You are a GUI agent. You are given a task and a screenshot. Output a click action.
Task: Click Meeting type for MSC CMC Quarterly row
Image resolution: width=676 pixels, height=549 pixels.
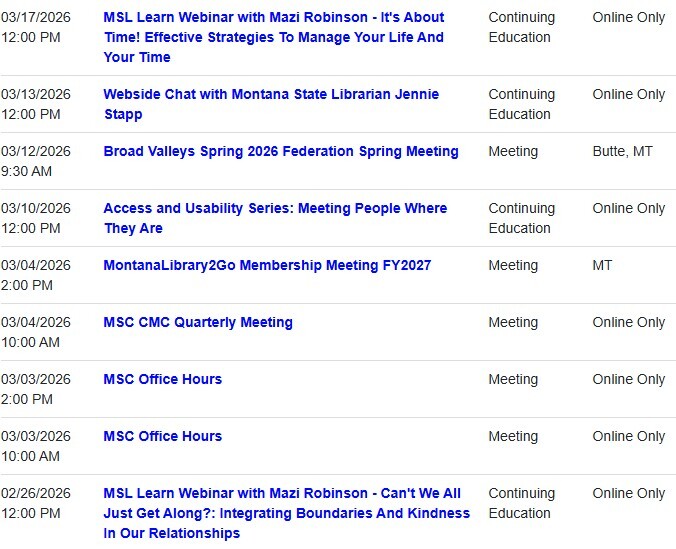click(x=513, y=322)
